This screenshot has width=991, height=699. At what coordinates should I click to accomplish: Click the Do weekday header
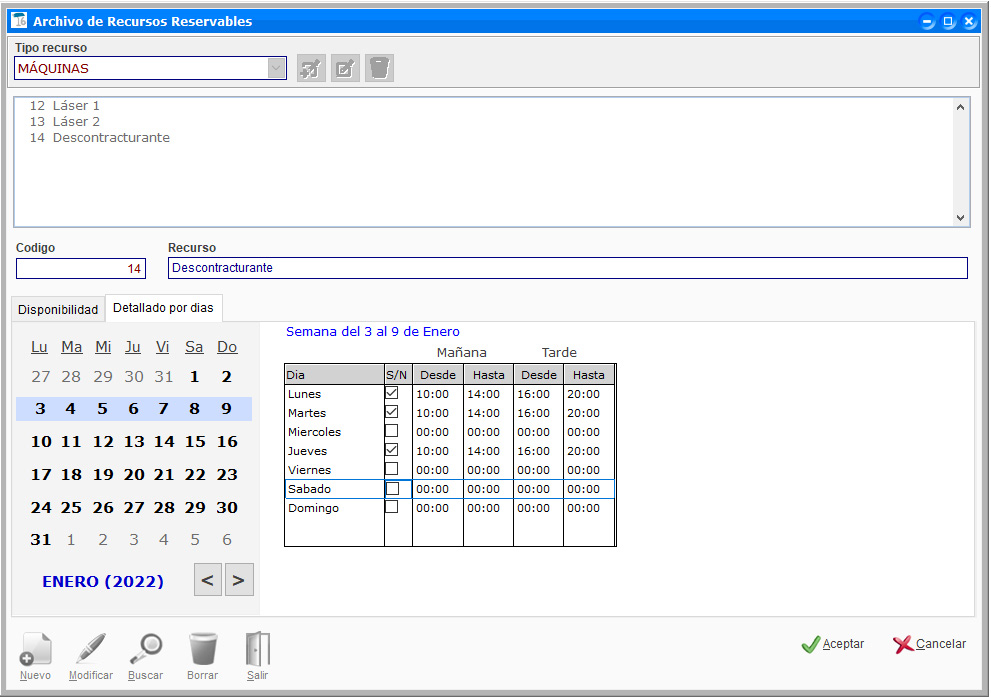coord(227,347)
